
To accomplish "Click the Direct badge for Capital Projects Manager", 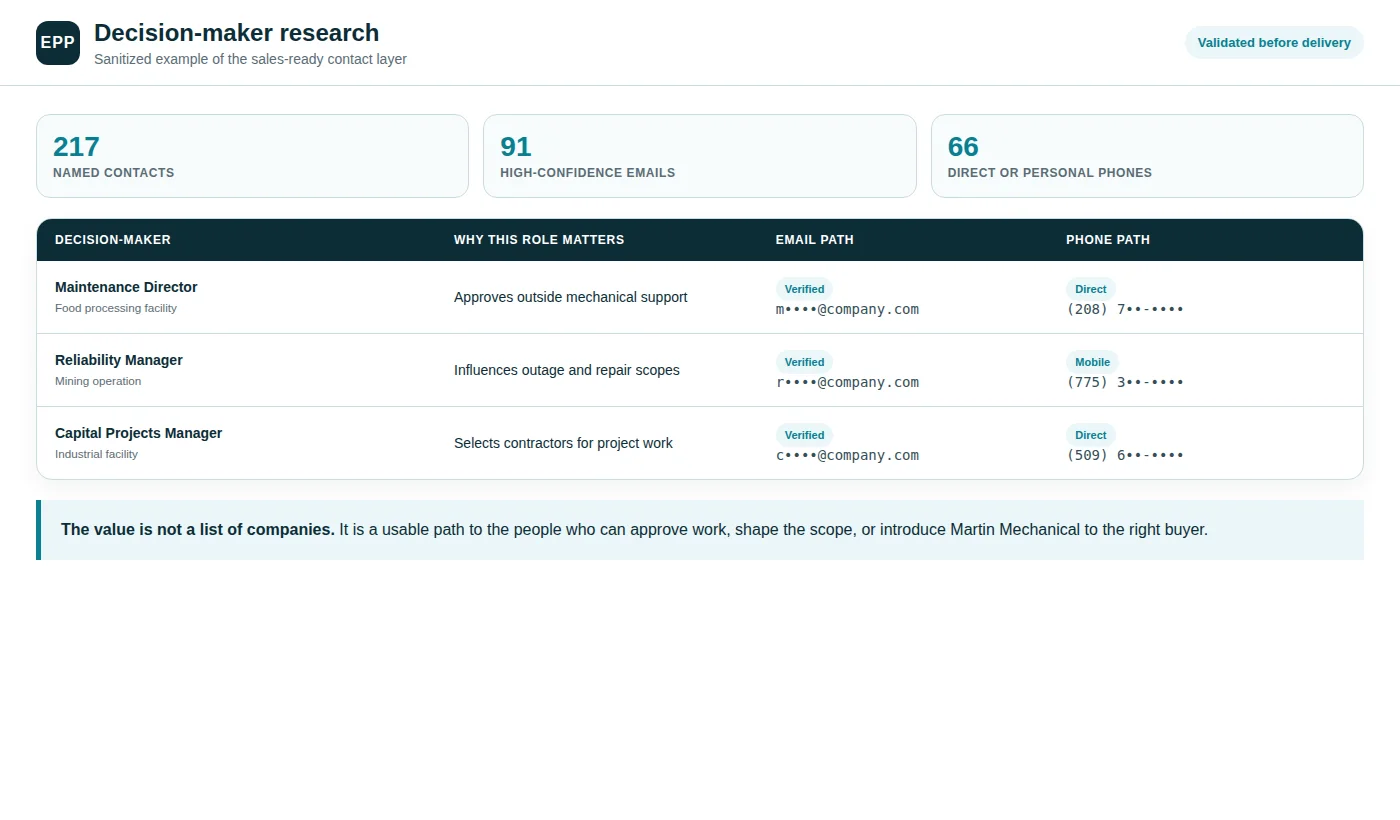I will tap(1091, 435).
